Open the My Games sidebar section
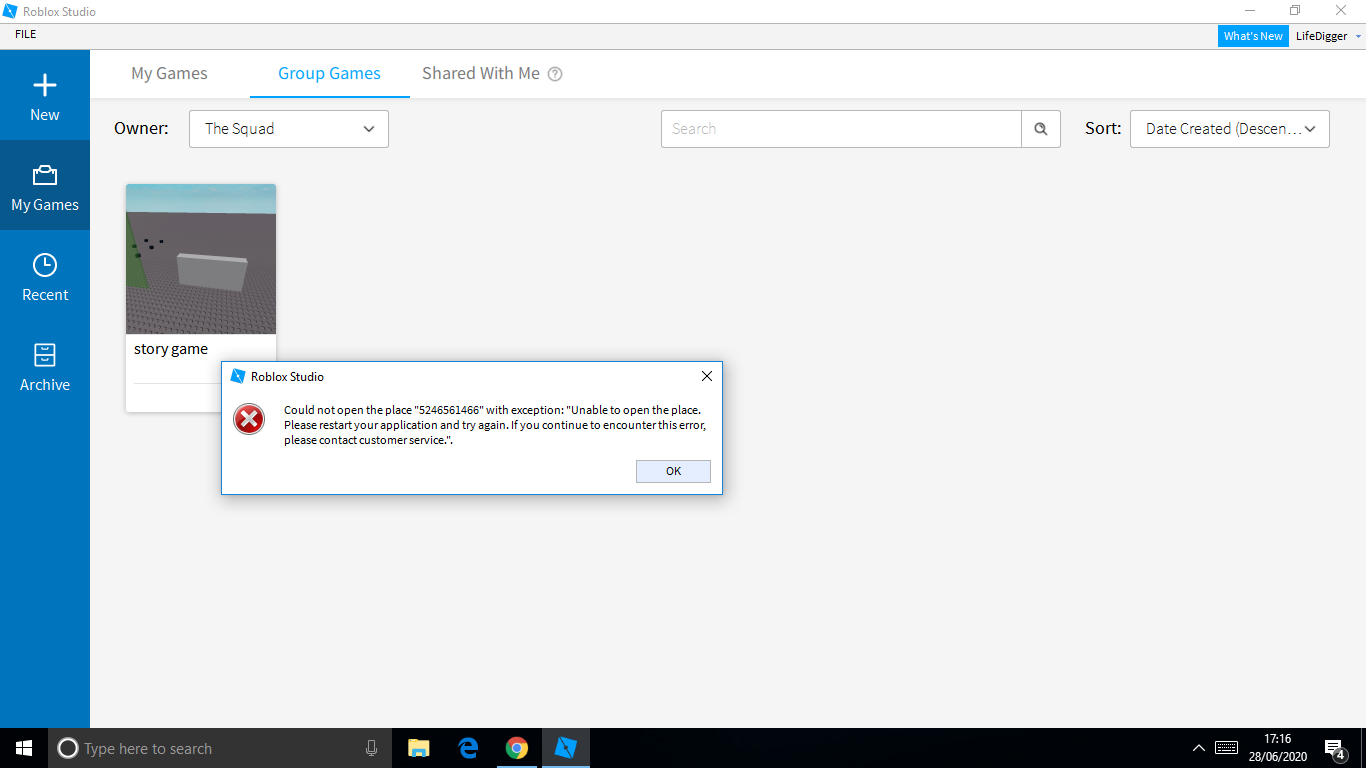 point(45,185)
